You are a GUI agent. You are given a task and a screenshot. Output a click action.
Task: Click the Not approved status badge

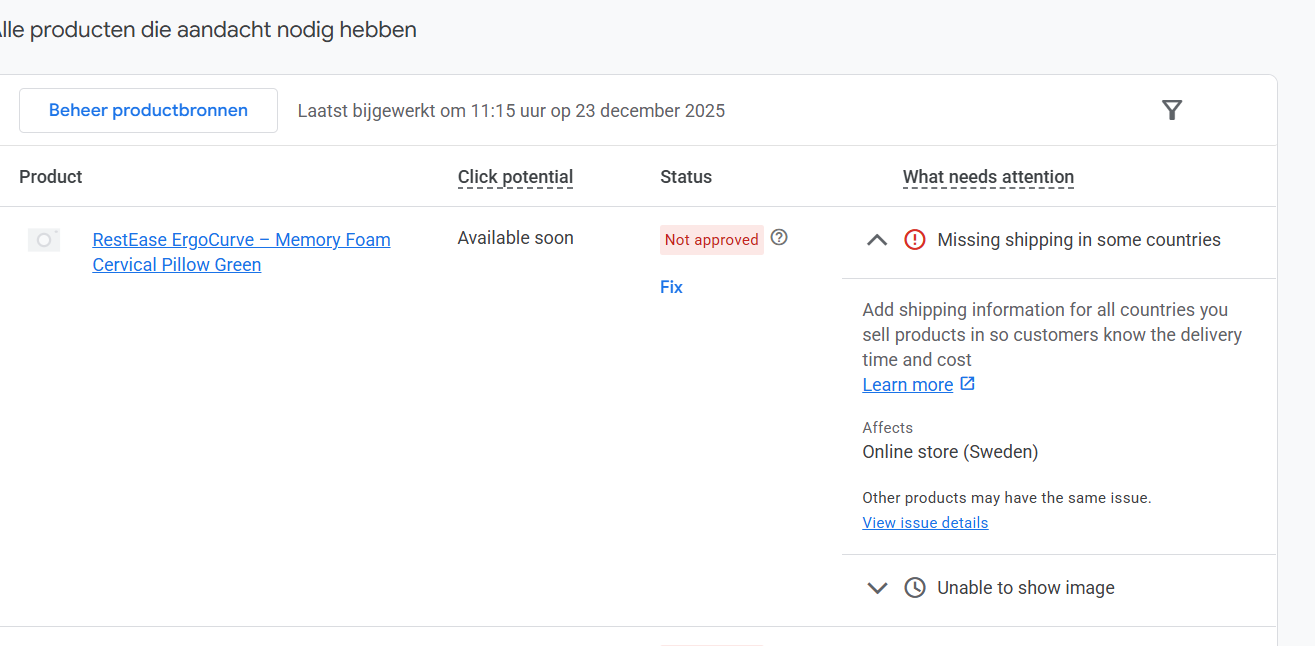[x=711, y=240]
